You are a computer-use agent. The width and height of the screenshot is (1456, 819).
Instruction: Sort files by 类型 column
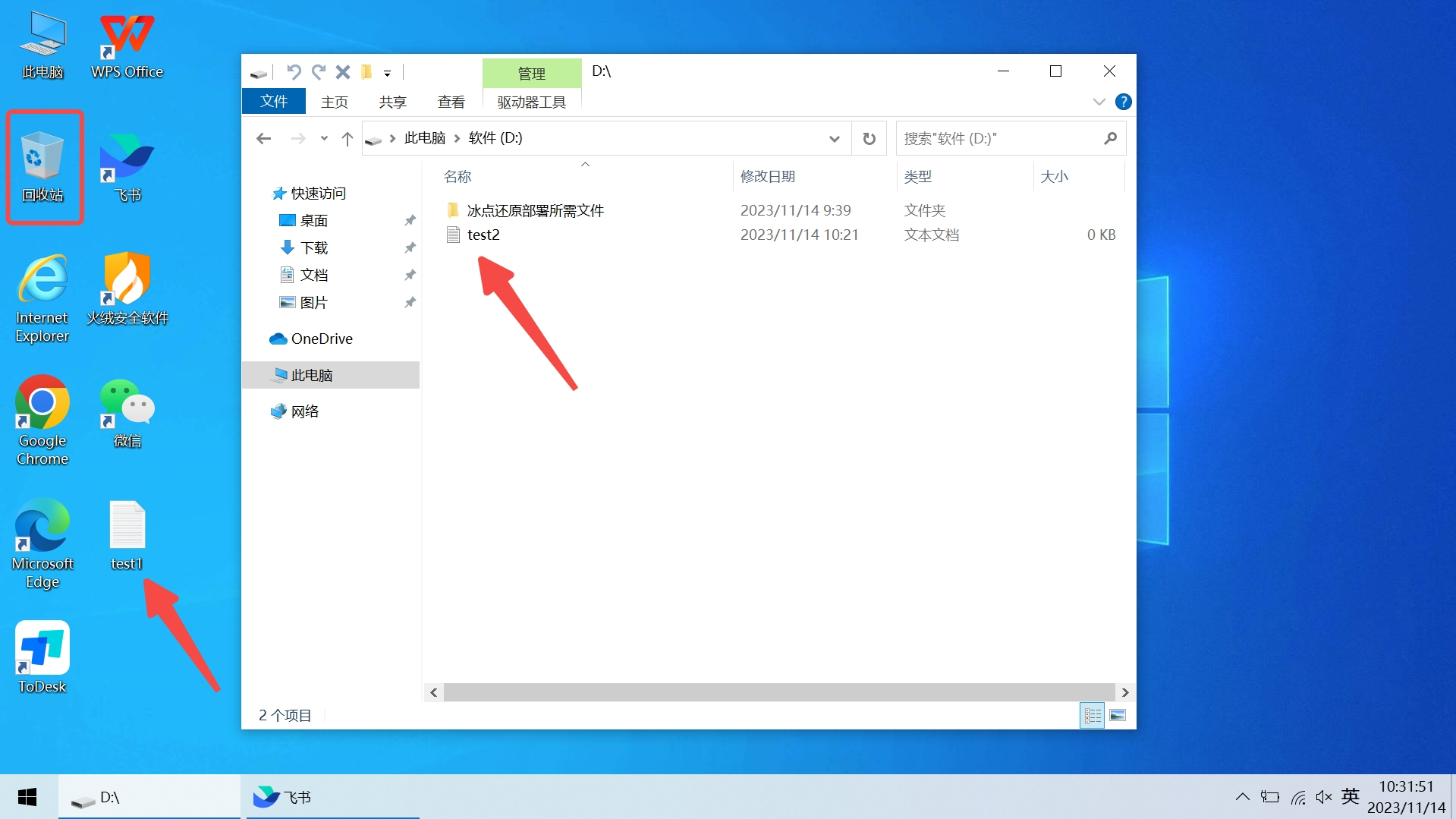point(918,177)
